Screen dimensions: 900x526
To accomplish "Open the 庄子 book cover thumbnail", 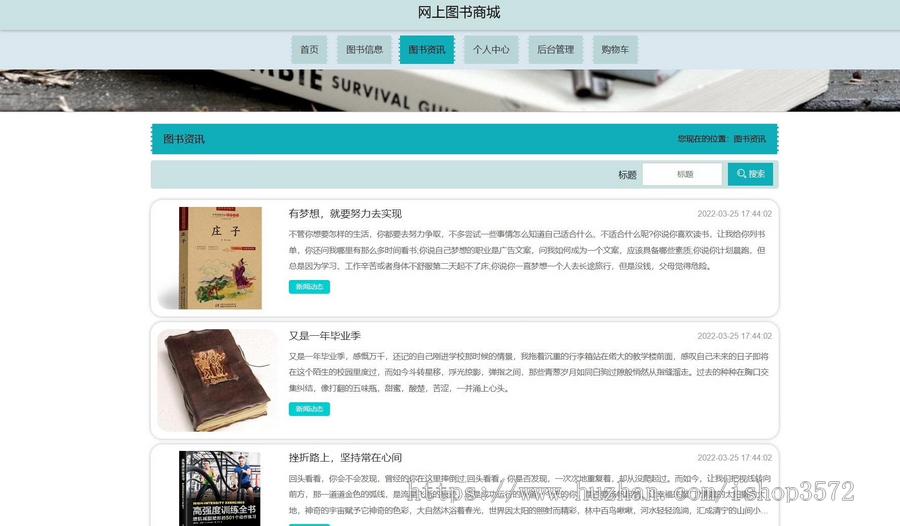I will [220, 258].
